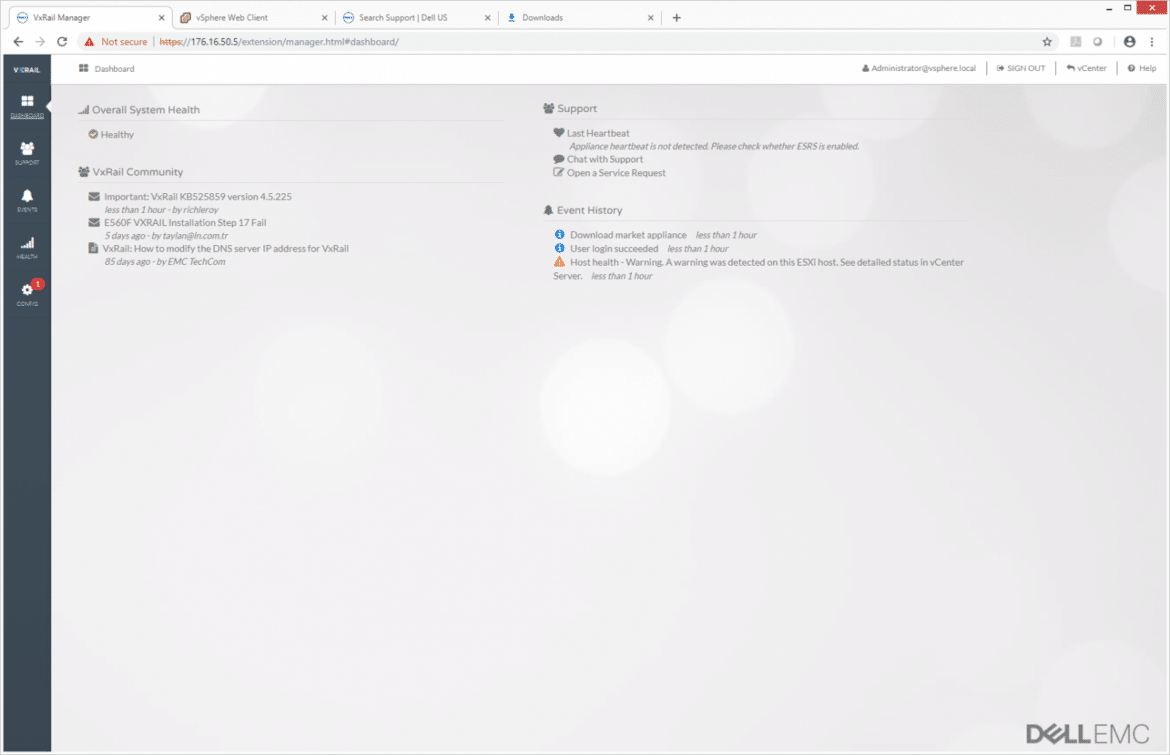Click the Healthy status text
Screen dimensions: 1170x755
point(117,134)
